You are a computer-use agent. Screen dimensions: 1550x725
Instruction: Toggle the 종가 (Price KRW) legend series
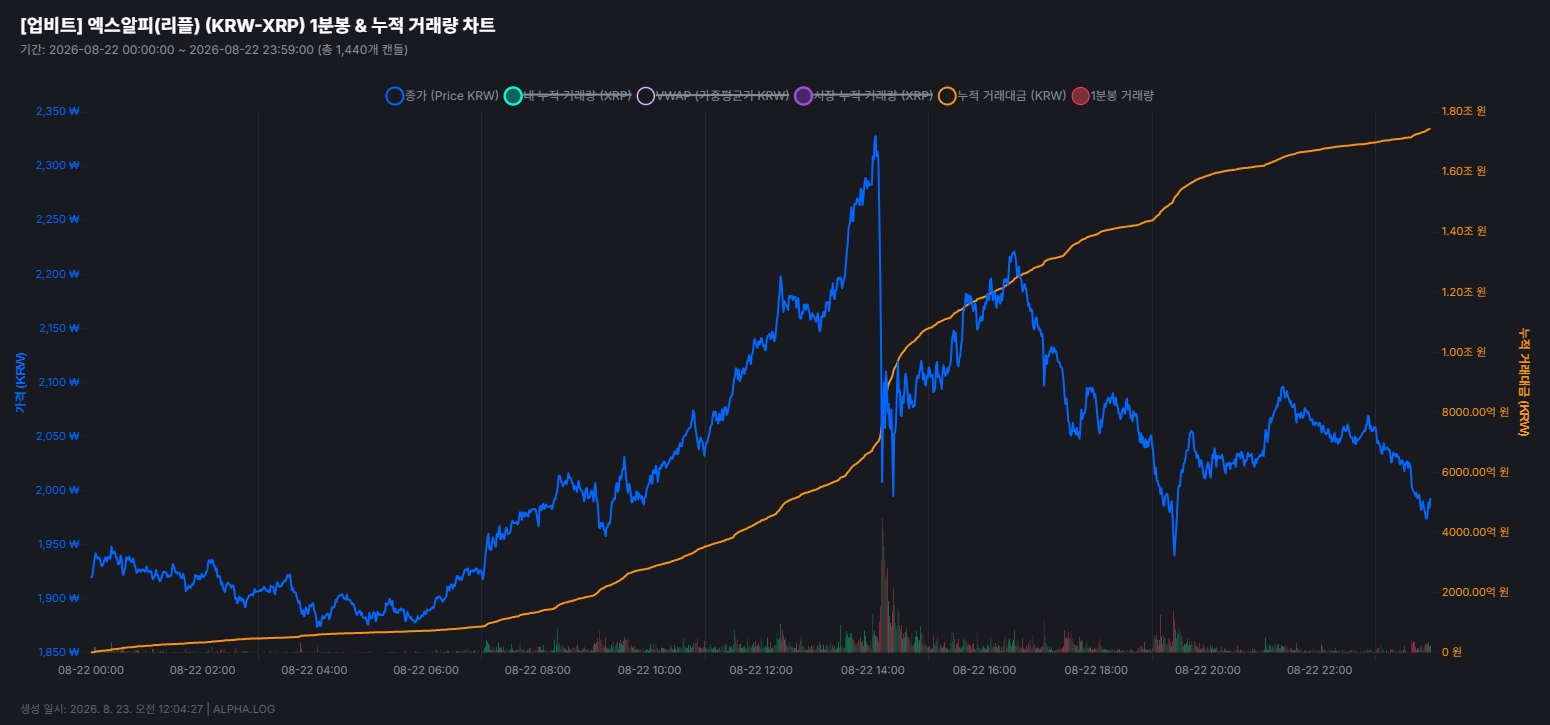point(442,96)
